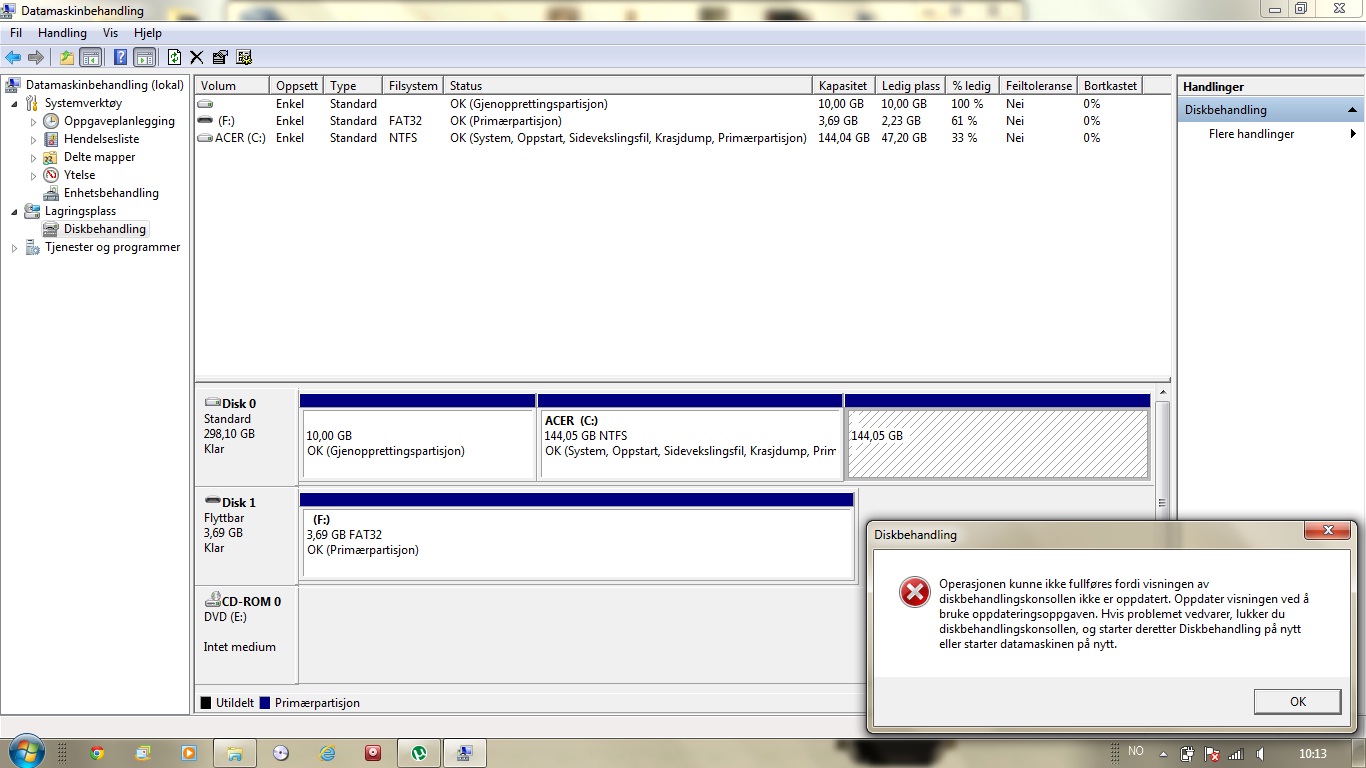This screenshot has width=1366, height=768.
Task: Select the ACER (C:) partition block
Action: [x=690, y=437]
